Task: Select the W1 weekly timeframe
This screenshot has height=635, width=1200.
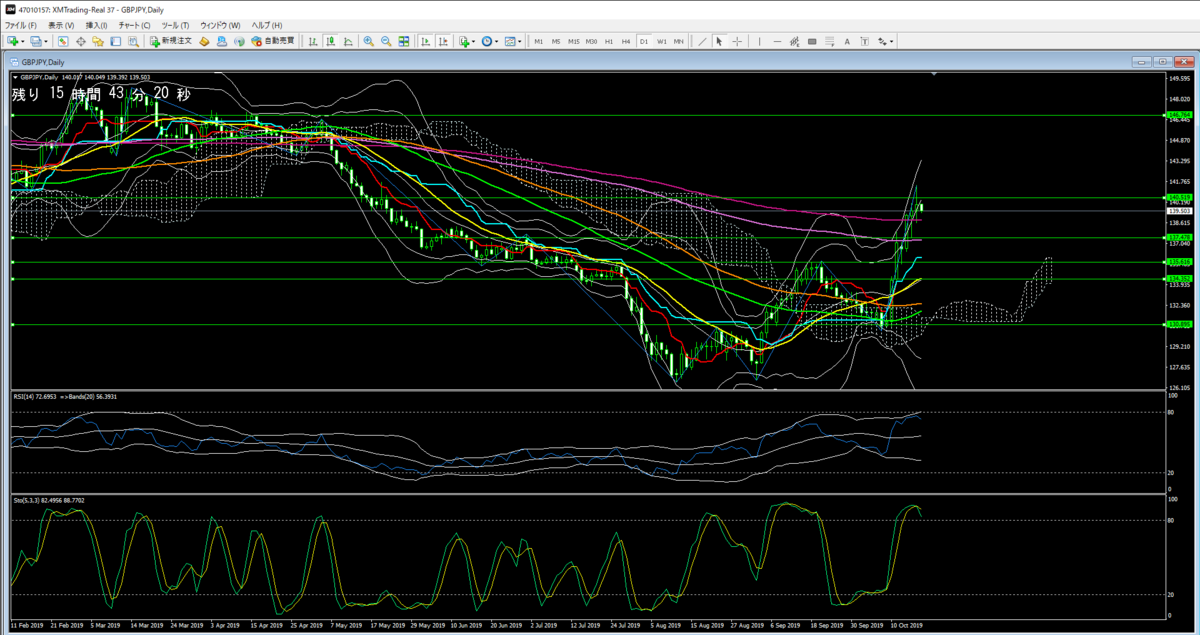Action: click(662, 42)
